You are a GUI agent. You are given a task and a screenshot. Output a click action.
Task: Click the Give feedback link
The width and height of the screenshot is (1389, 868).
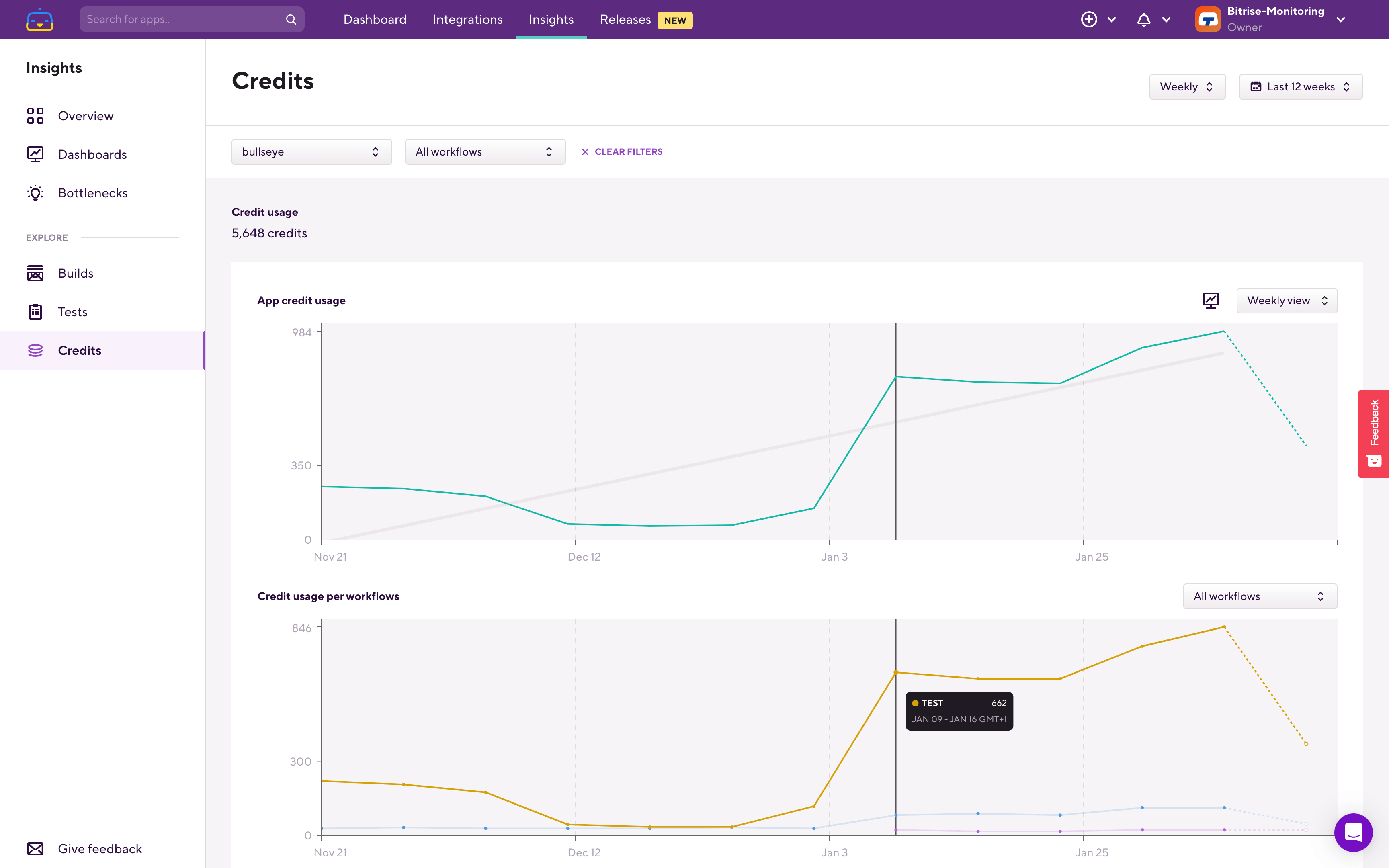click(99, 848)
